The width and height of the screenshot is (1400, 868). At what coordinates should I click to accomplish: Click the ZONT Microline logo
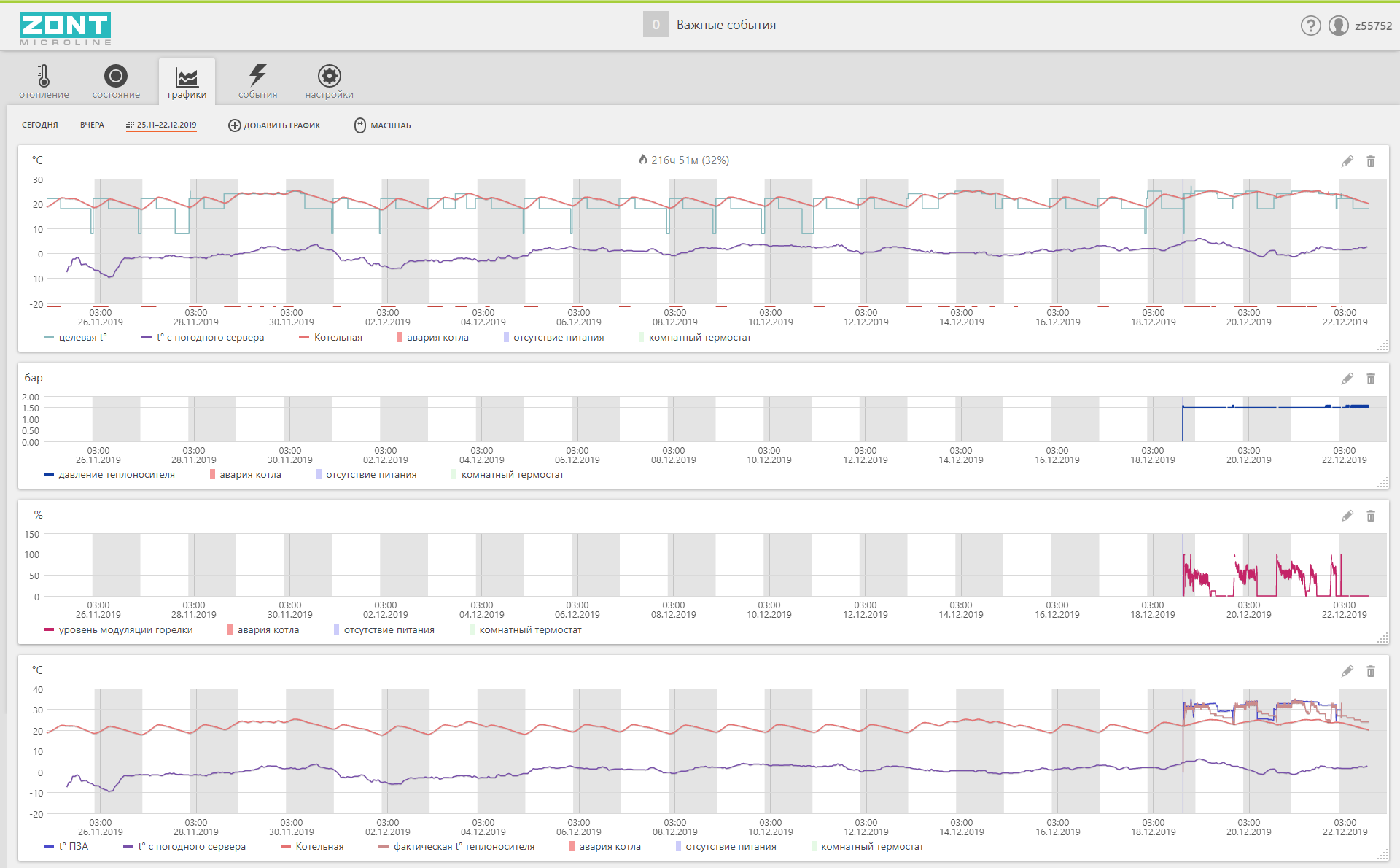[65, 28]
